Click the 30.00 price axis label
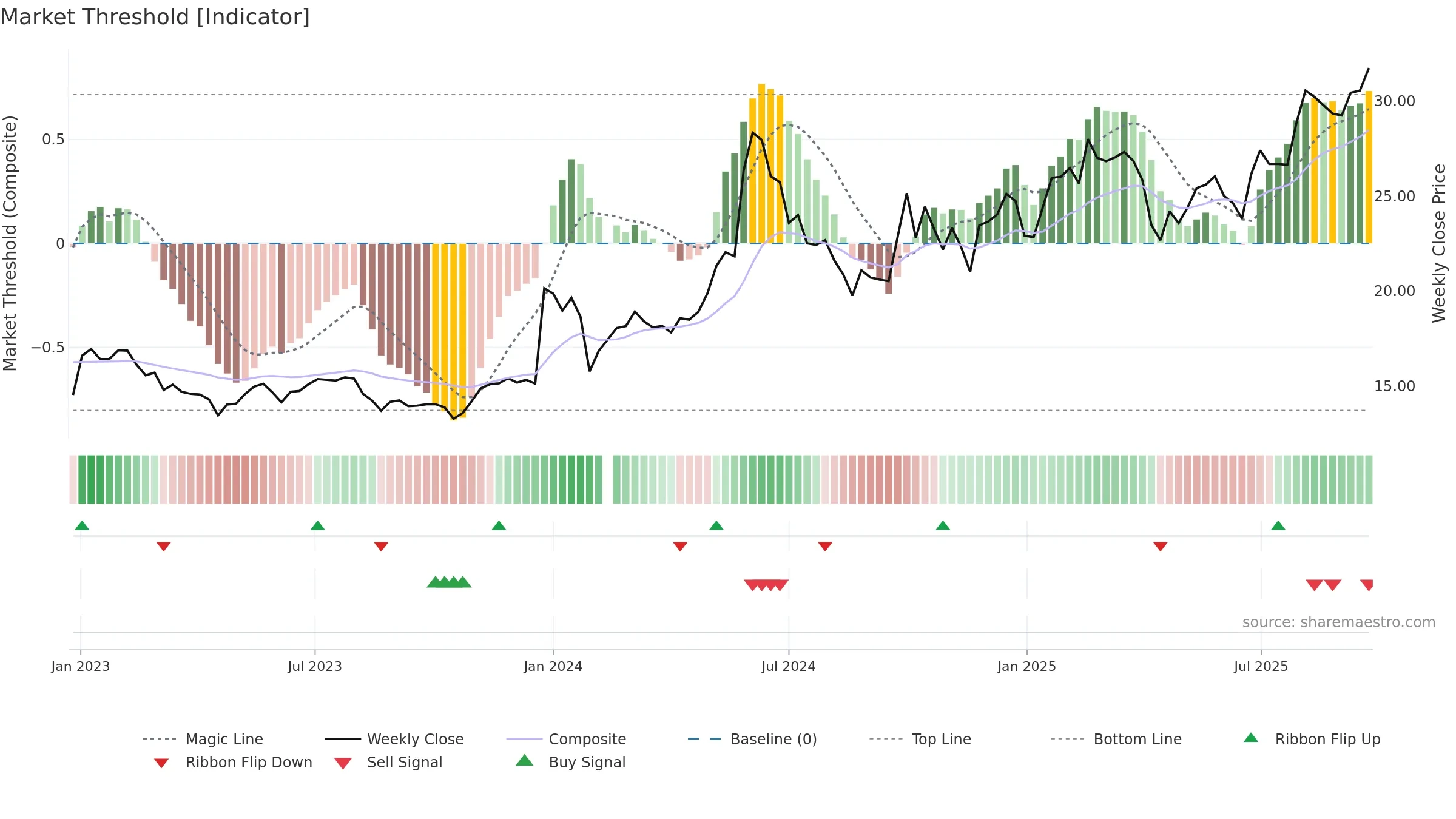 click(1395, 101)
